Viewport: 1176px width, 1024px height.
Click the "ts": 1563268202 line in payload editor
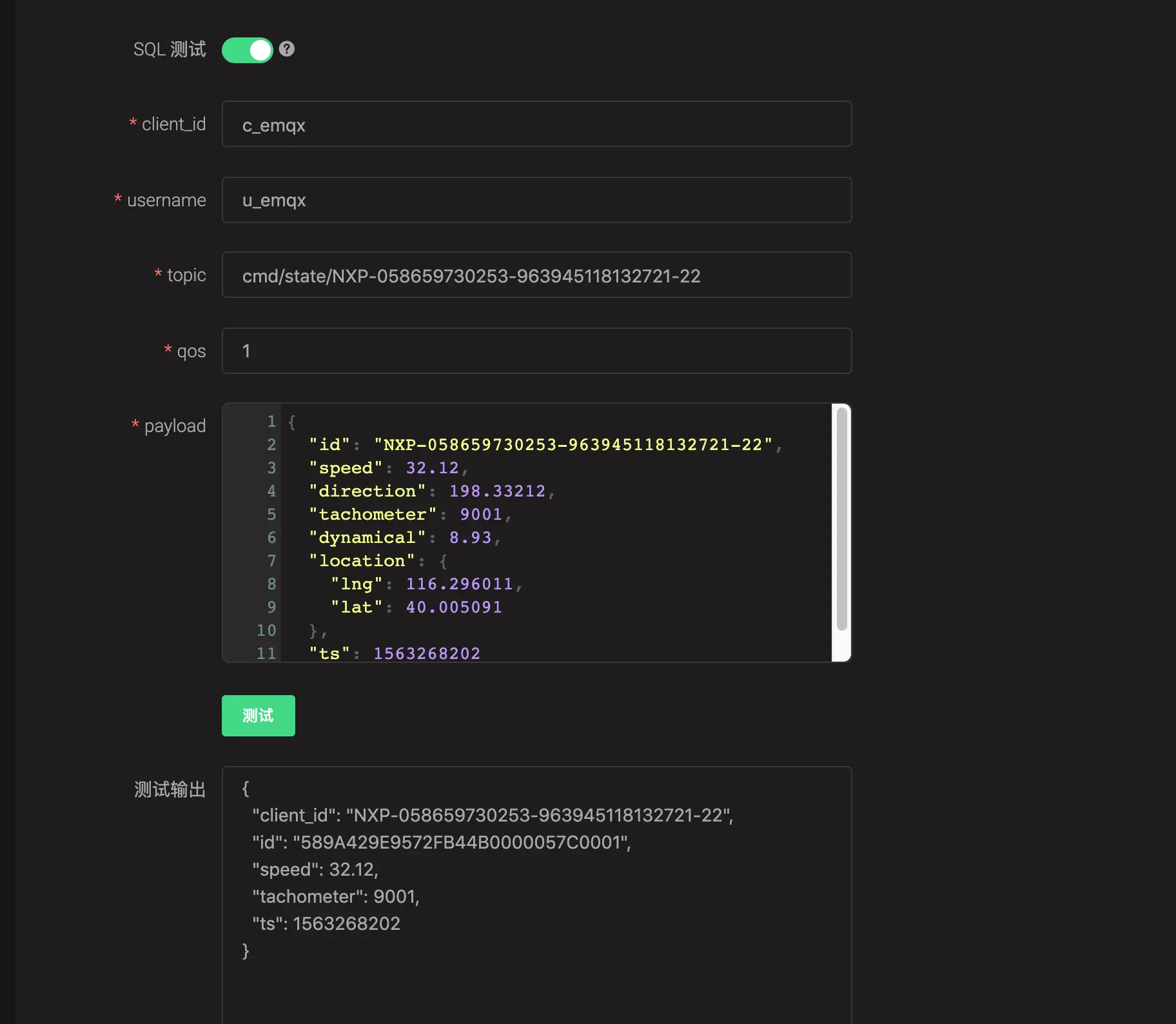click(x=395, y=654)
